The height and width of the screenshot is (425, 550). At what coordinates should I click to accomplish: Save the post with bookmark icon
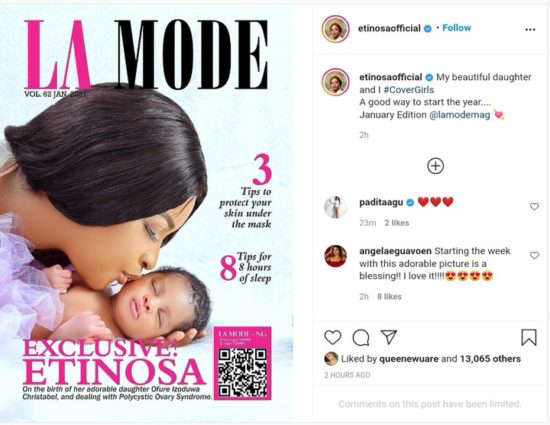click(x=529, y=337)
